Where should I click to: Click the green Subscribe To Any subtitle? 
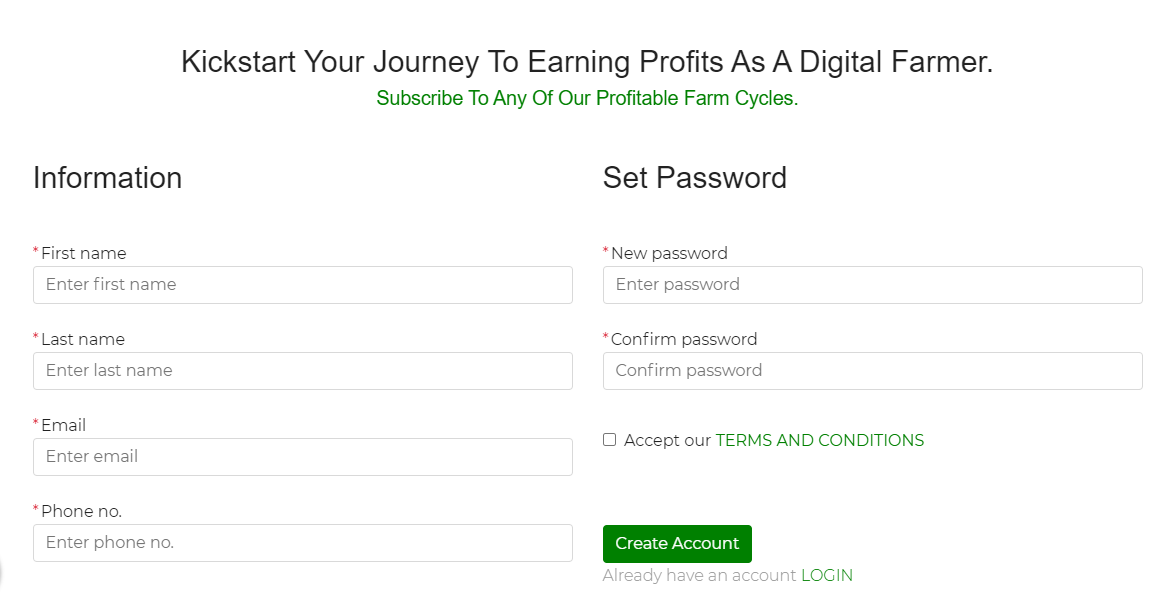tap(587, 98)
